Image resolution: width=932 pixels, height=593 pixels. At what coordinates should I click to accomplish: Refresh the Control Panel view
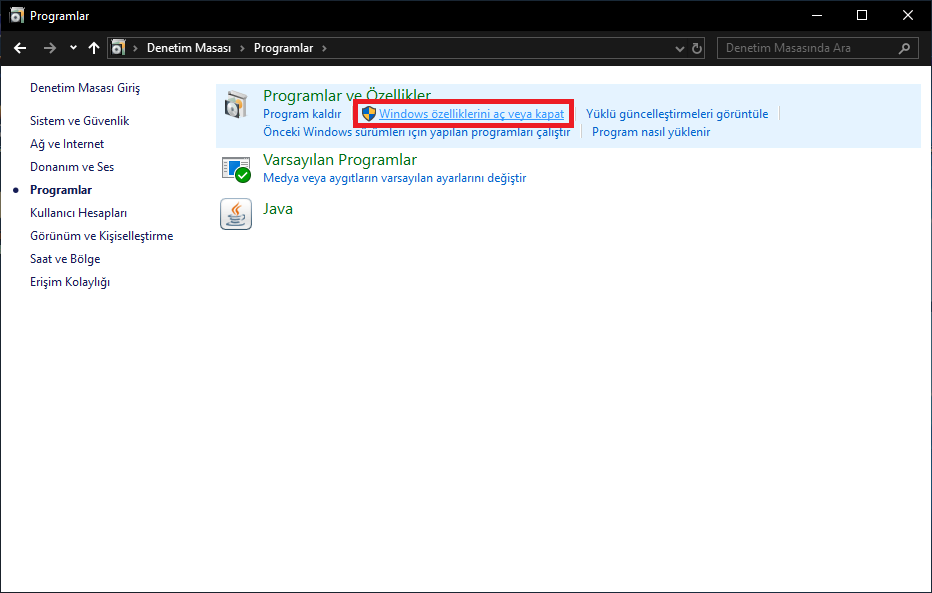coord(698,48)
